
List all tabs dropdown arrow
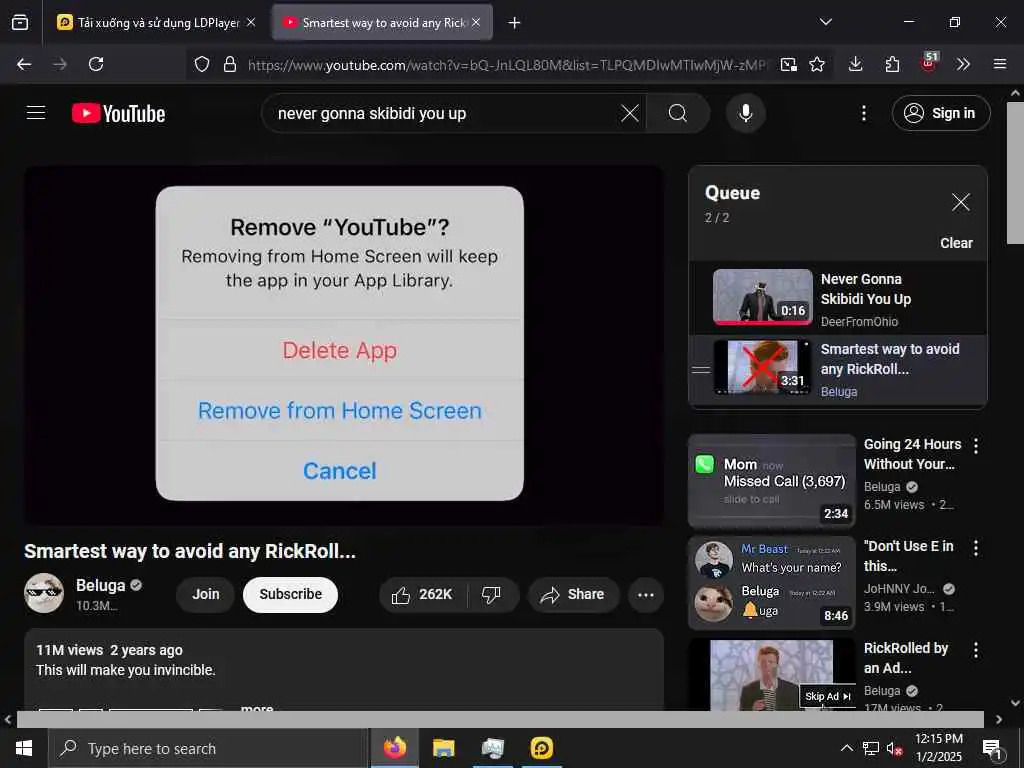coord(825,22)
